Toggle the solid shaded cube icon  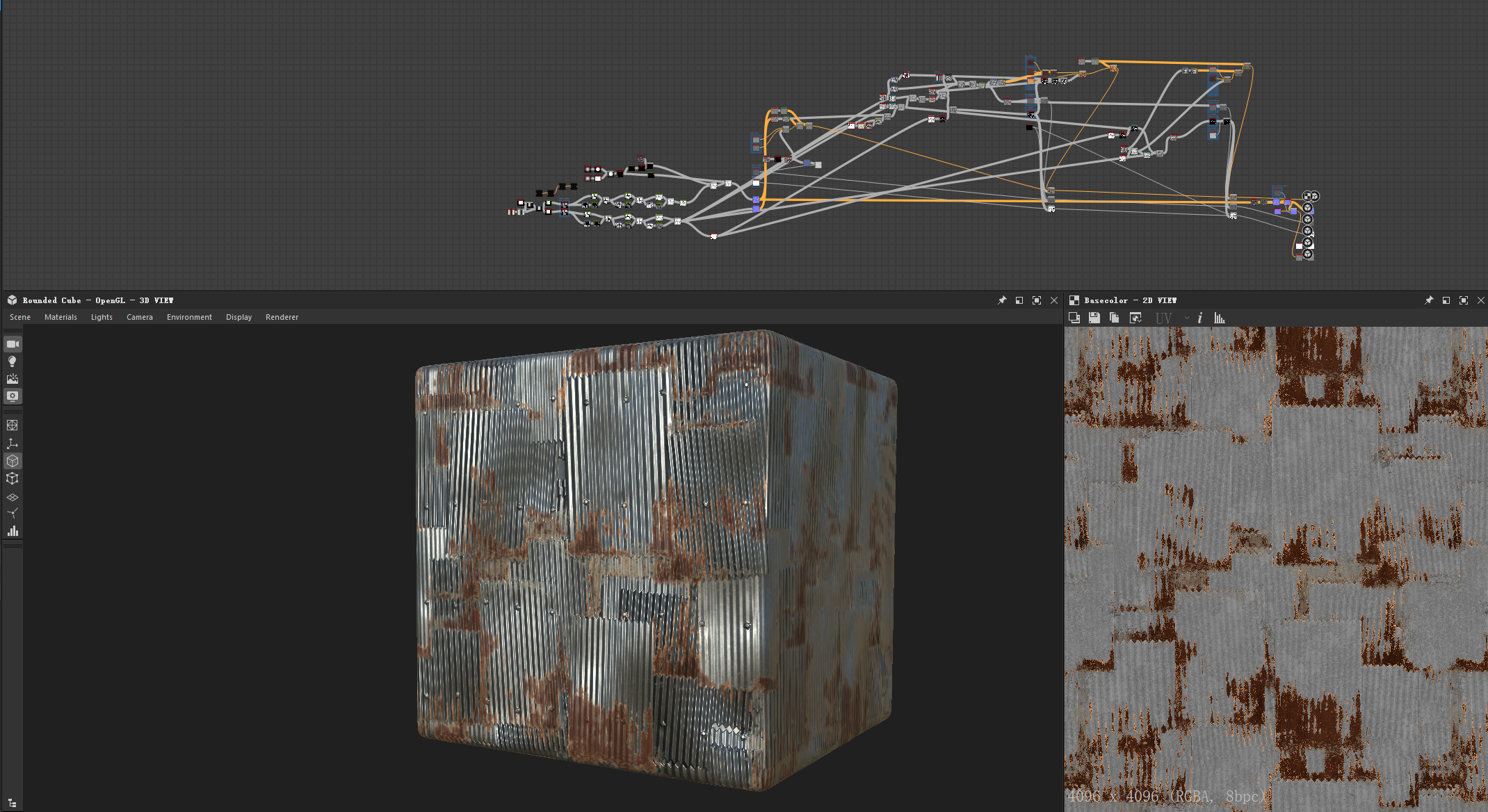point(13,461)
